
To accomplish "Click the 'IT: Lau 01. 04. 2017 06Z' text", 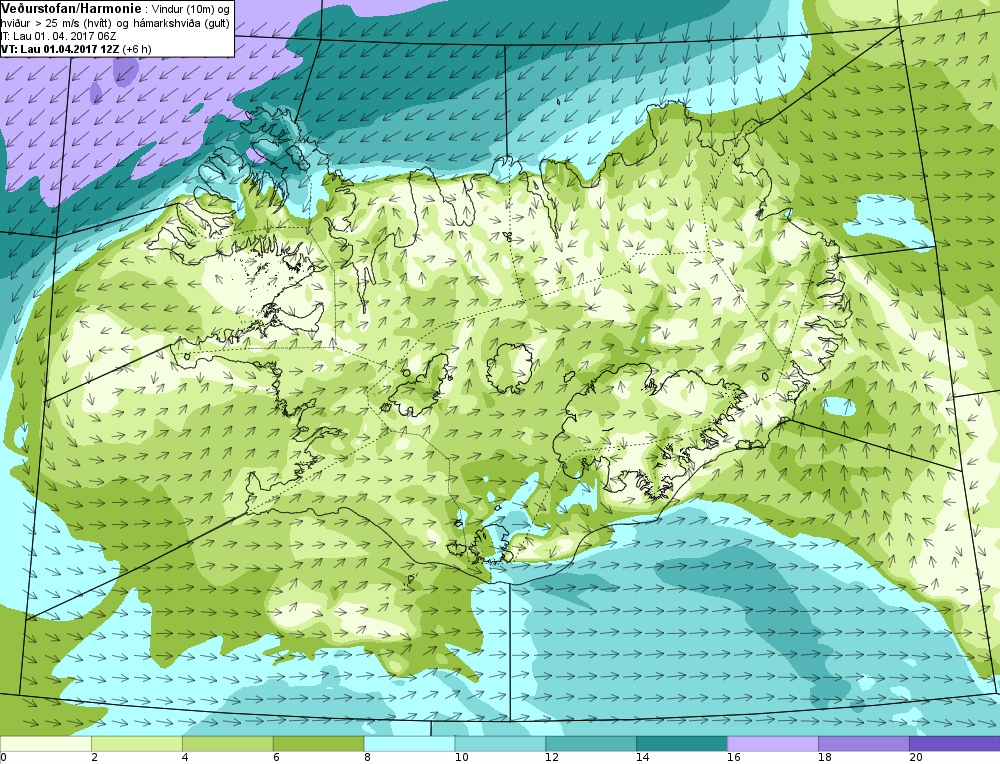I will pyautogui.click(x=58, y=36).
